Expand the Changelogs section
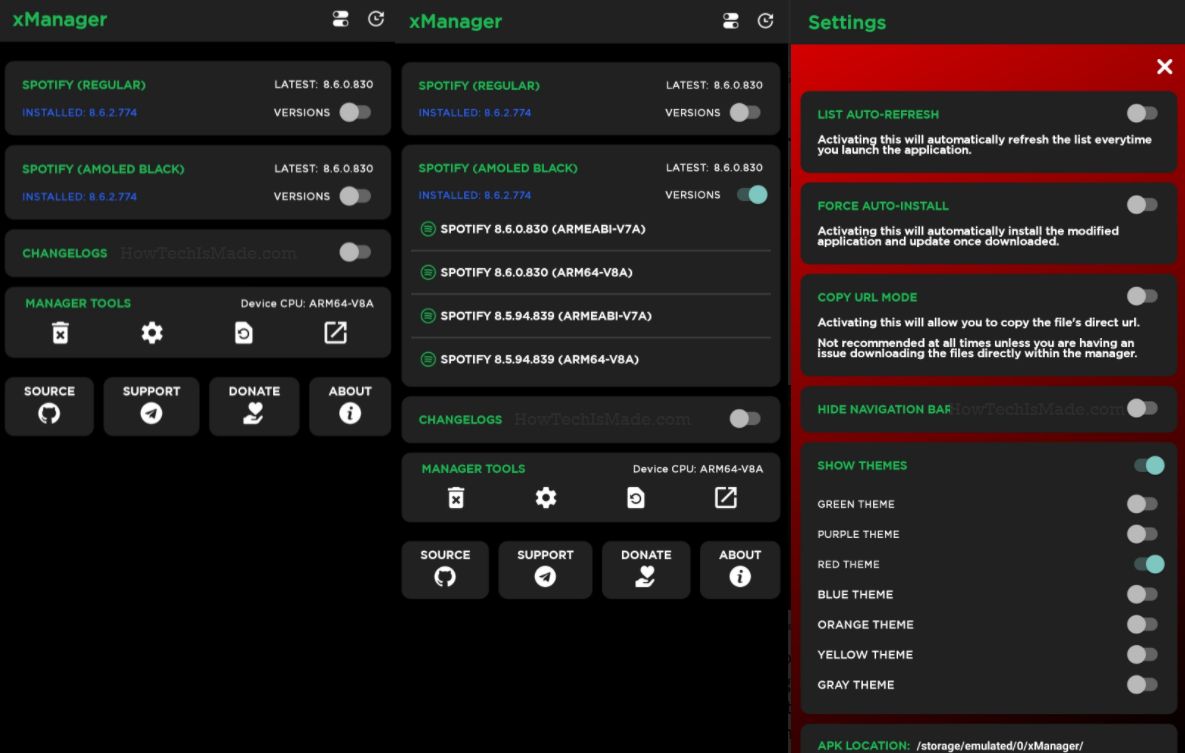This screenshot has width=1185, height=753. tap(354, 253)
